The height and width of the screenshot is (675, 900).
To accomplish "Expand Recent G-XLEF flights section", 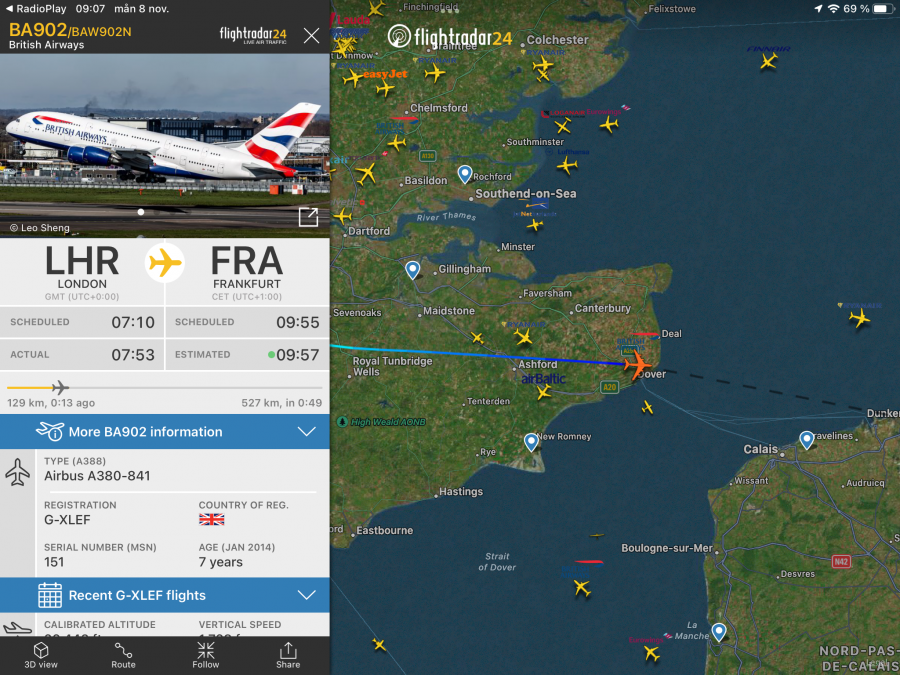I will pyautogui.click(x=165, y=595).
